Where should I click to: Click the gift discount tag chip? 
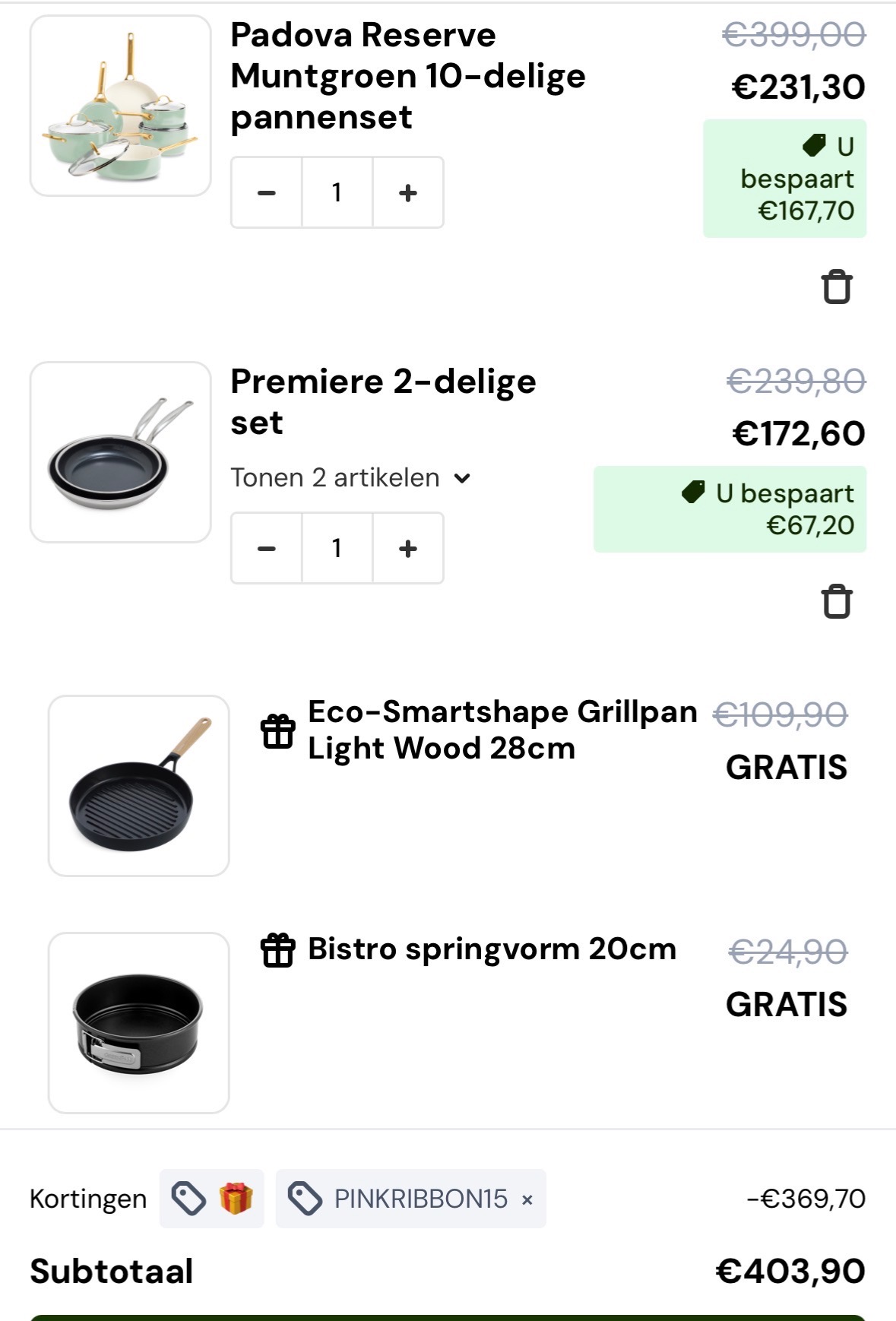pyautogui.click(x=212, y=1199)
